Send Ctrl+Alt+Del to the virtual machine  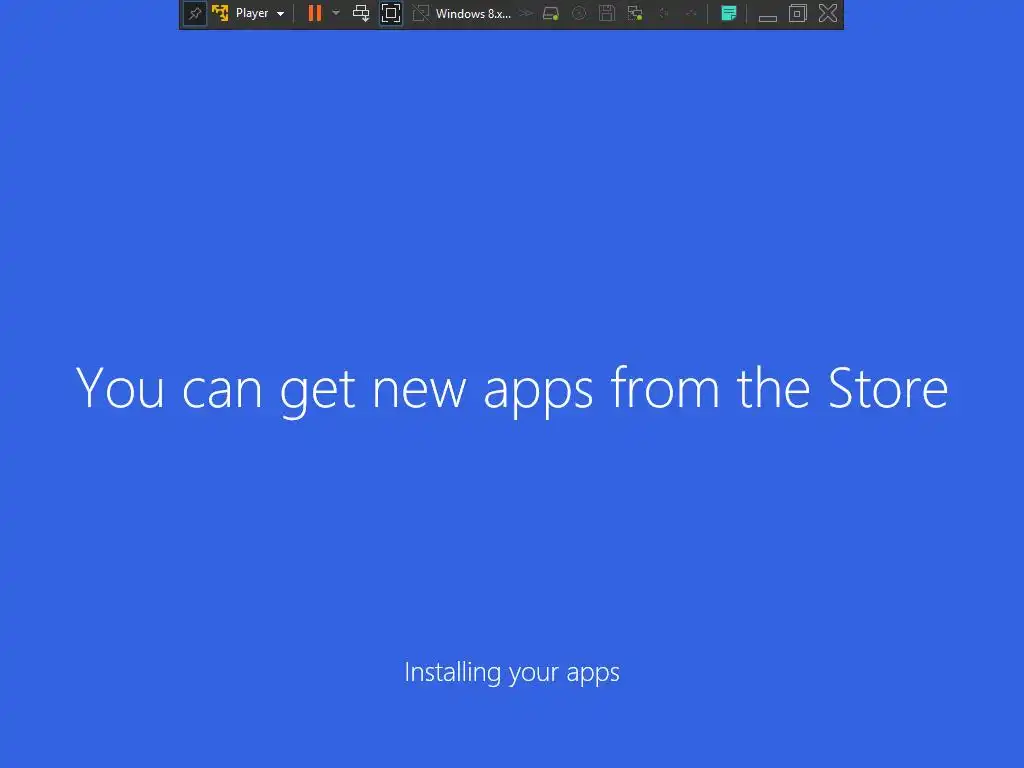point(361,14)
